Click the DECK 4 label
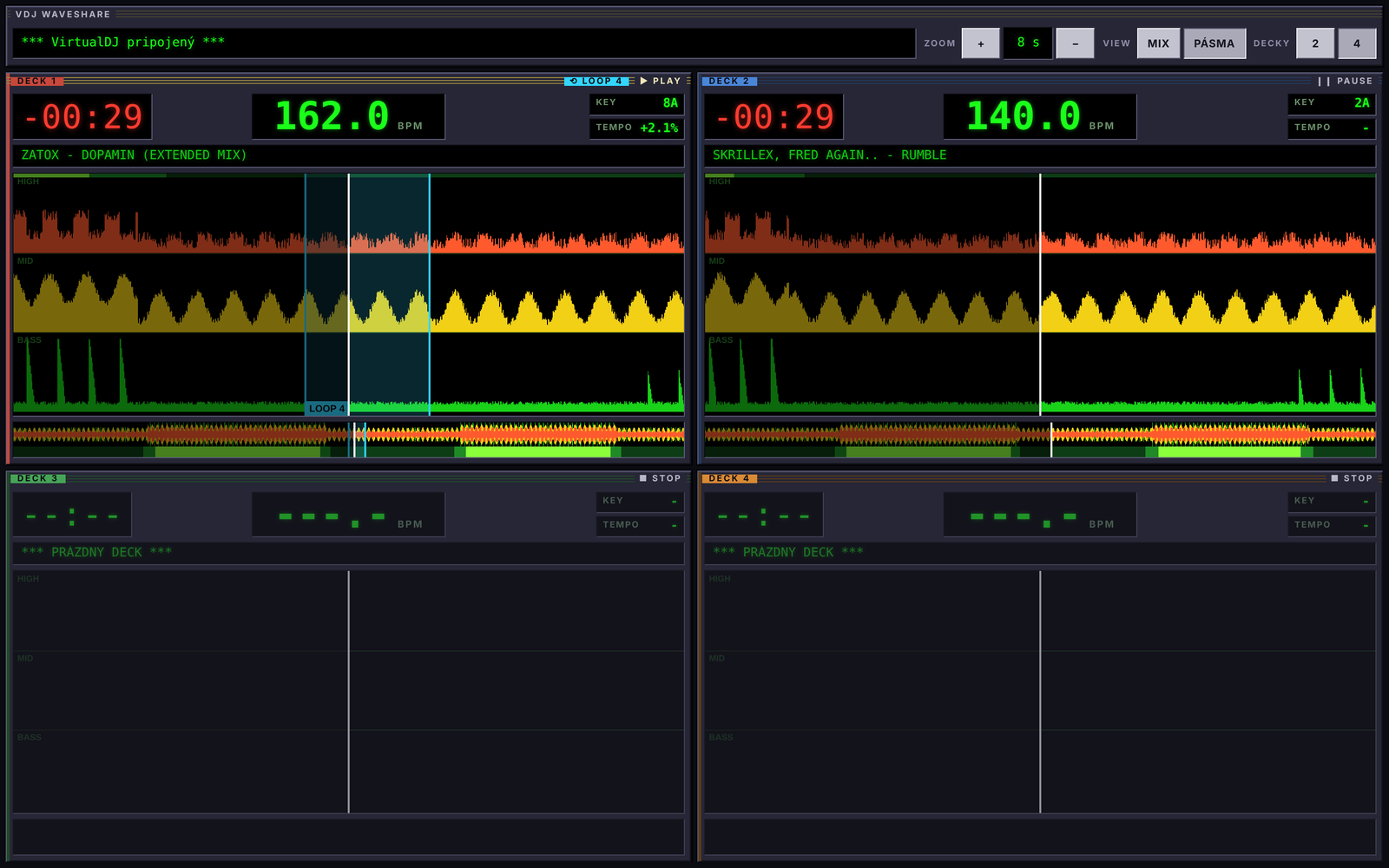Viewport: 1389px width, 868px height. pos(729,478)
